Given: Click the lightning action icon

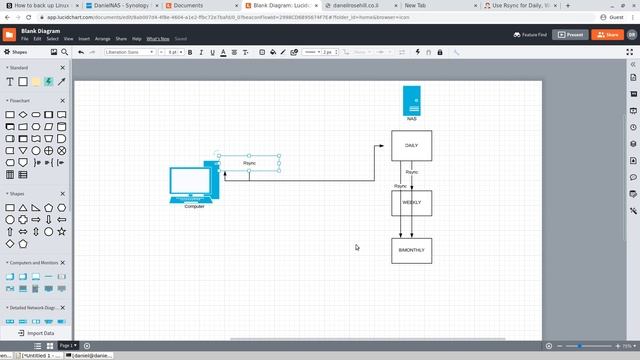Looking at the screenshot, I should click(418, 52).
